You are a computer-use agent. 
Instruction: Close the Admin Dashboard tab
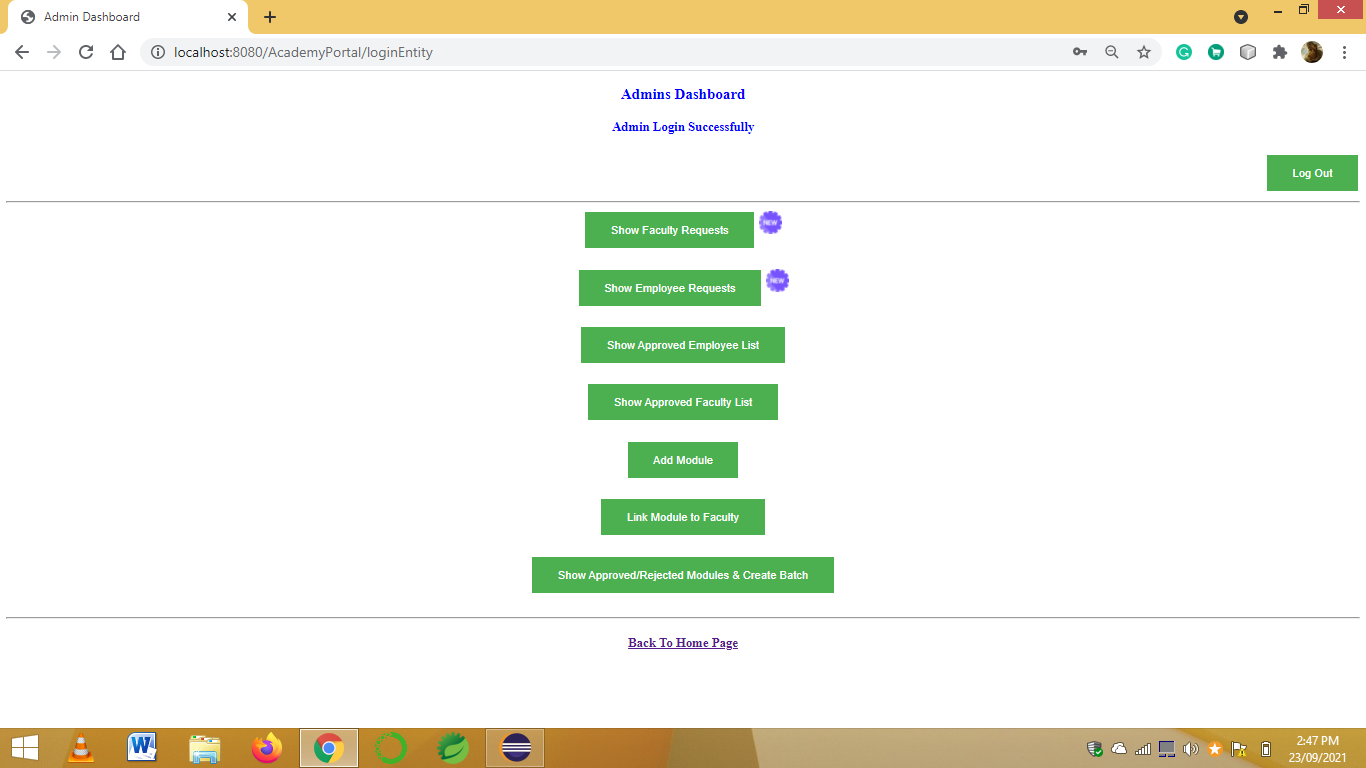click(232, 17)
